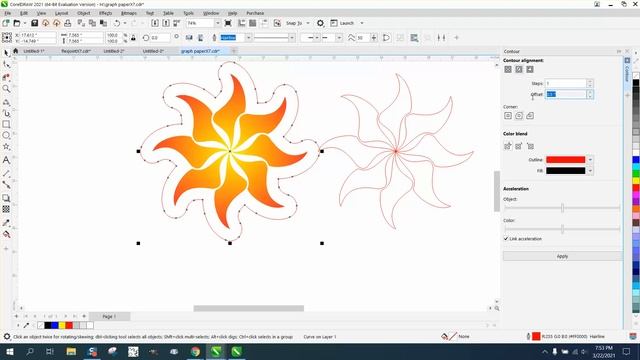The width and height of the screenshot is (640, 360).
Task: Select bevel corner option
Action: coord(530,116)
